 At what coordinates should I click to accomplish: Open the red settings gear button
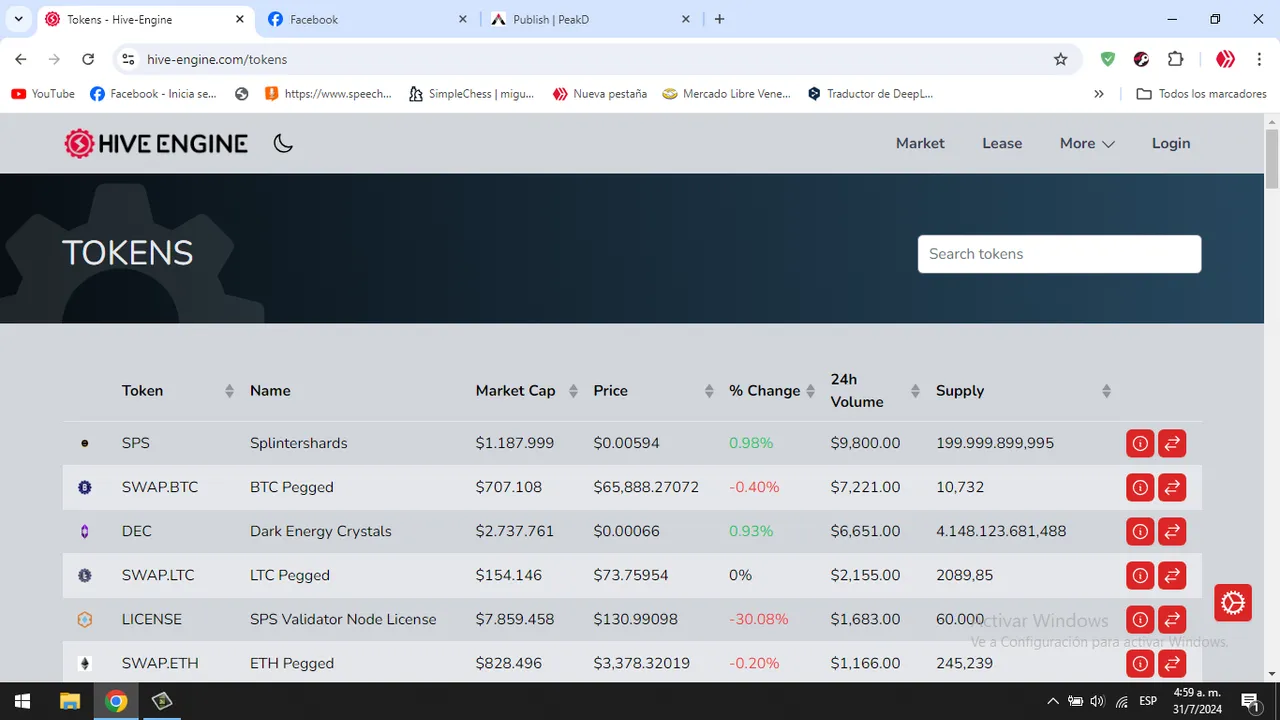1233,603
